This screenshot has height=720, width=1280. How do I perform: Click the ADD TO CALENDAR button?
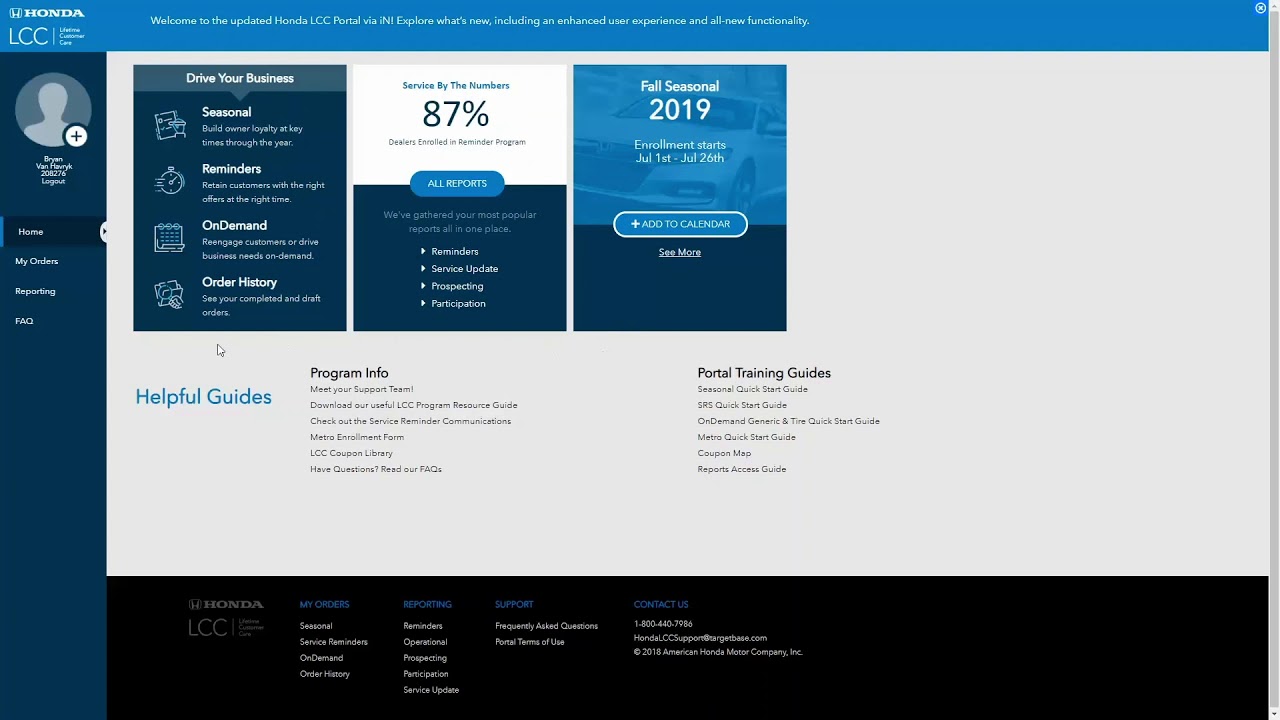click(x=680, y=224)
